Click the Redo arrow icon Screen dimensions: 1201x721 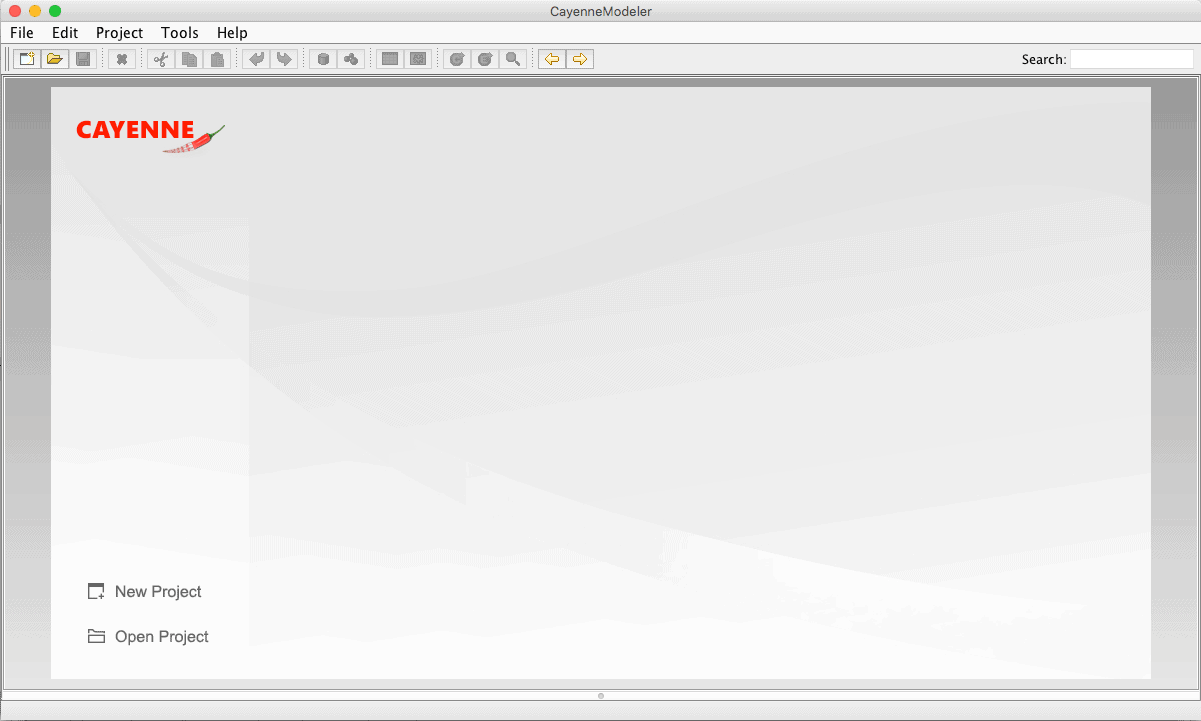[284, 59]
